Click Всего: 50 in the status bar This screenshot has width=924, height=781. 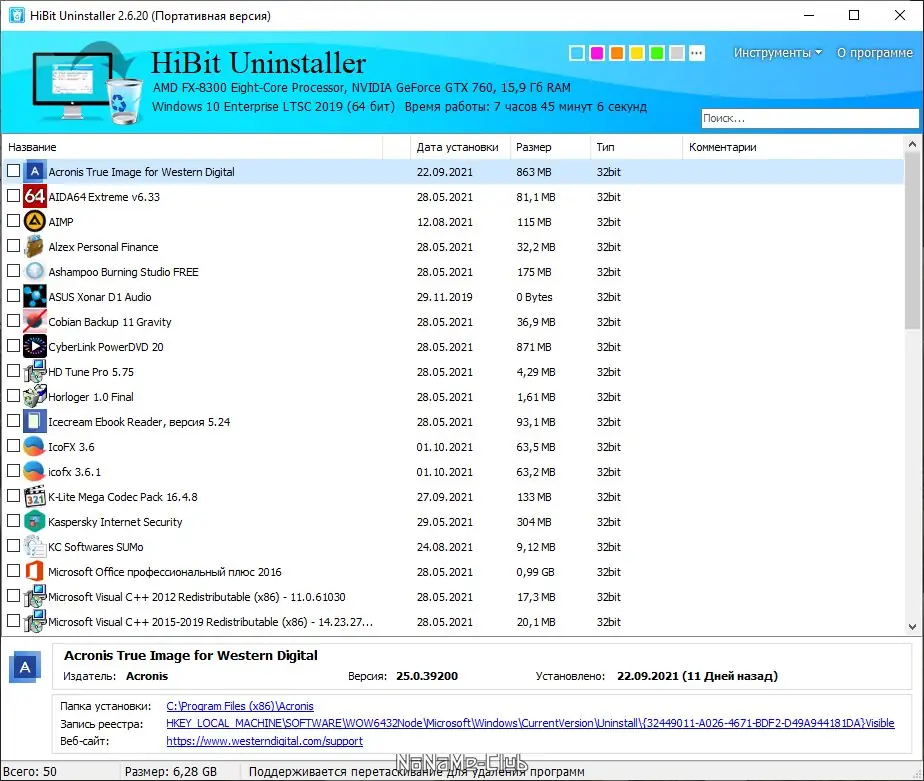pyautogui.click(x=30, y=771)
